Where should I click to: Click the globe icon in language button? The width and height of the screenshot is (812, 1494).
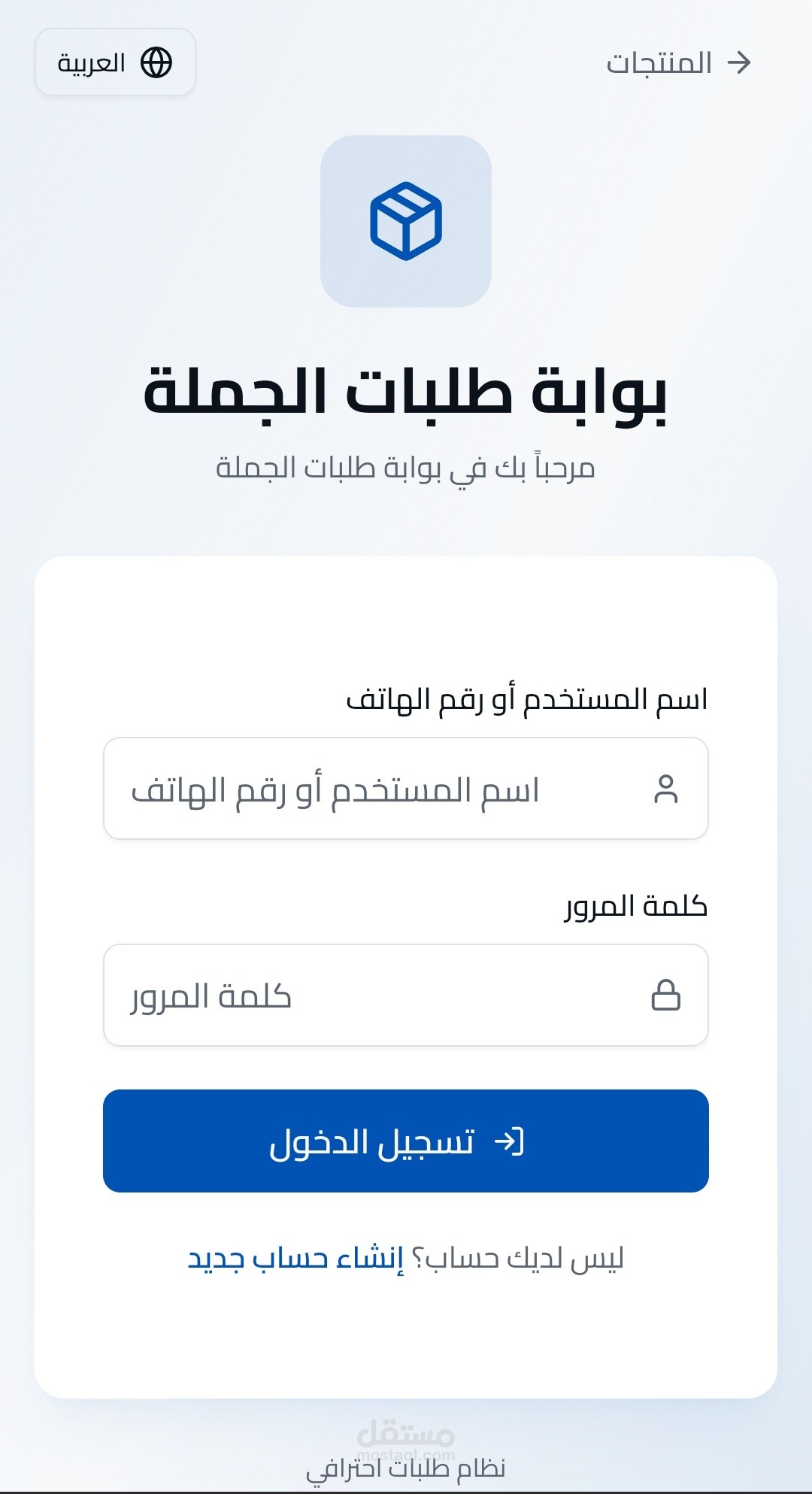click(x=156, y=62)
